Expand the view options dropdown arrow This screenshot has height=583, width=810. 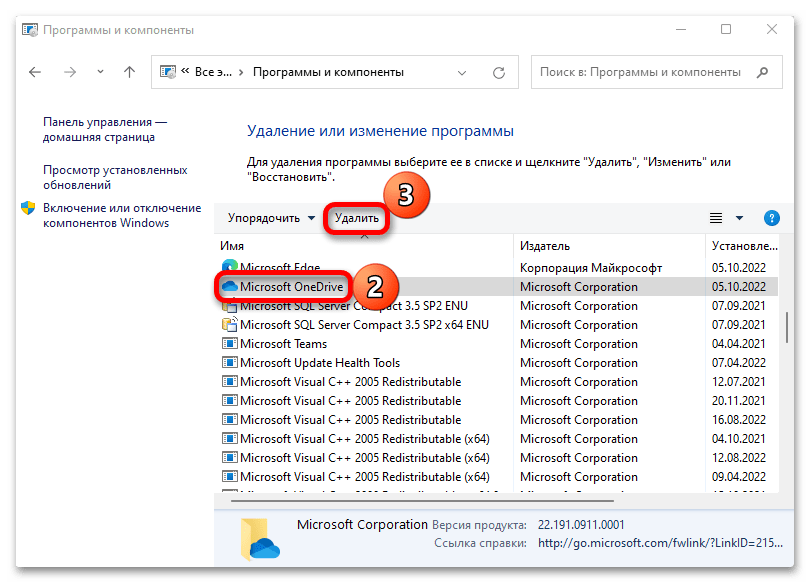point(740,218)
